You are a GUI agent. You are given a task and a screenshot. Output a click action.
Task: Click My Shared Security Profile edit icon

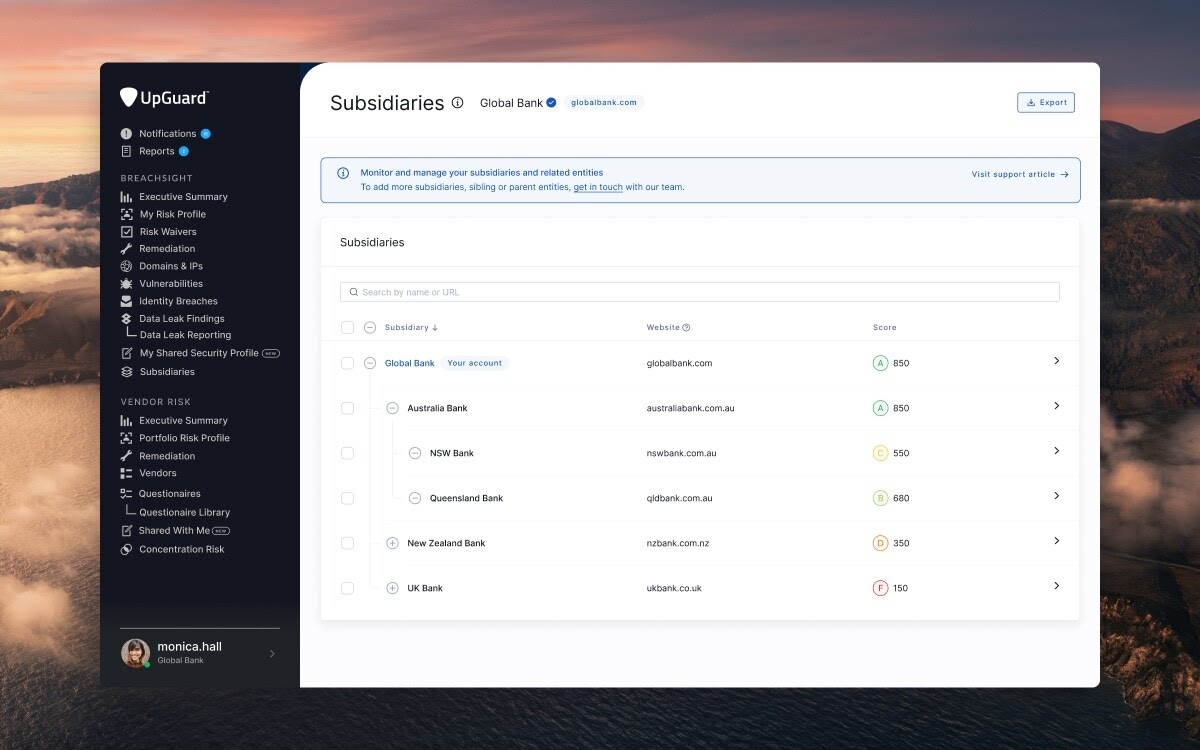point(126,353)
